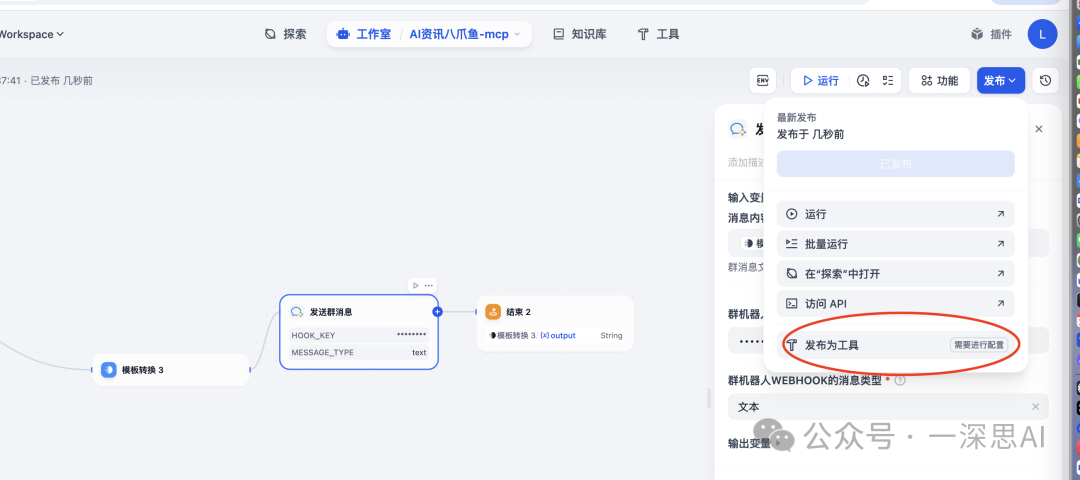Click the 发送群消息 node chat icon
Viewport: 1080px width, 480px height.
(x=297, y=312)
